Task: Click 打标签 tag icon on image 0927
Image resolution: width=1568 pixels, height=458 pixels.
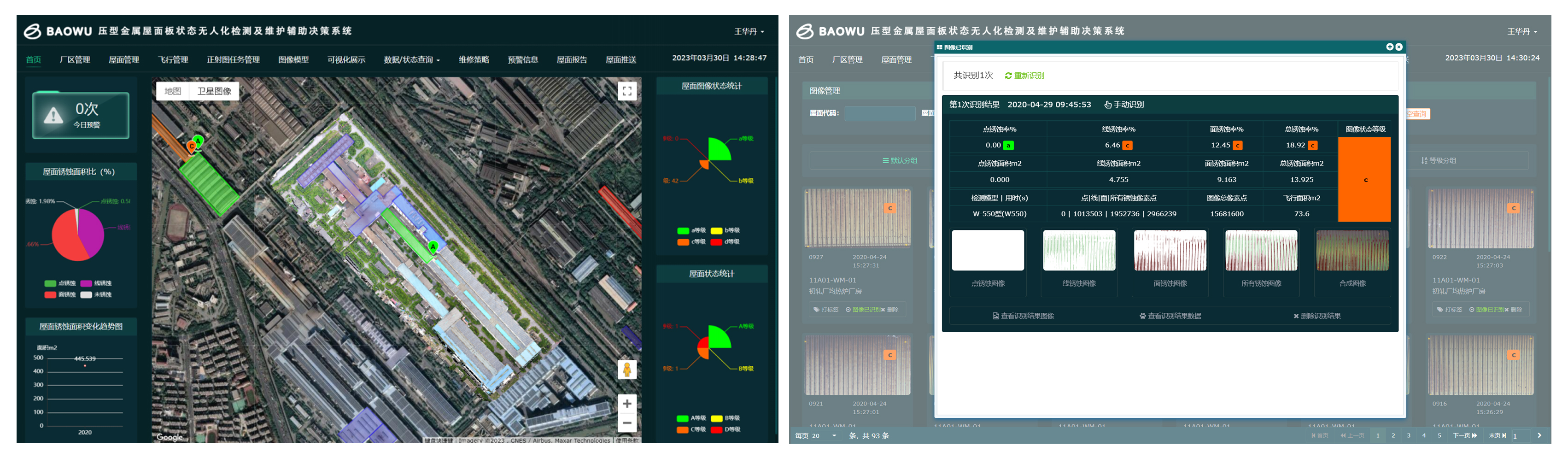Action: tap(826, 310)
